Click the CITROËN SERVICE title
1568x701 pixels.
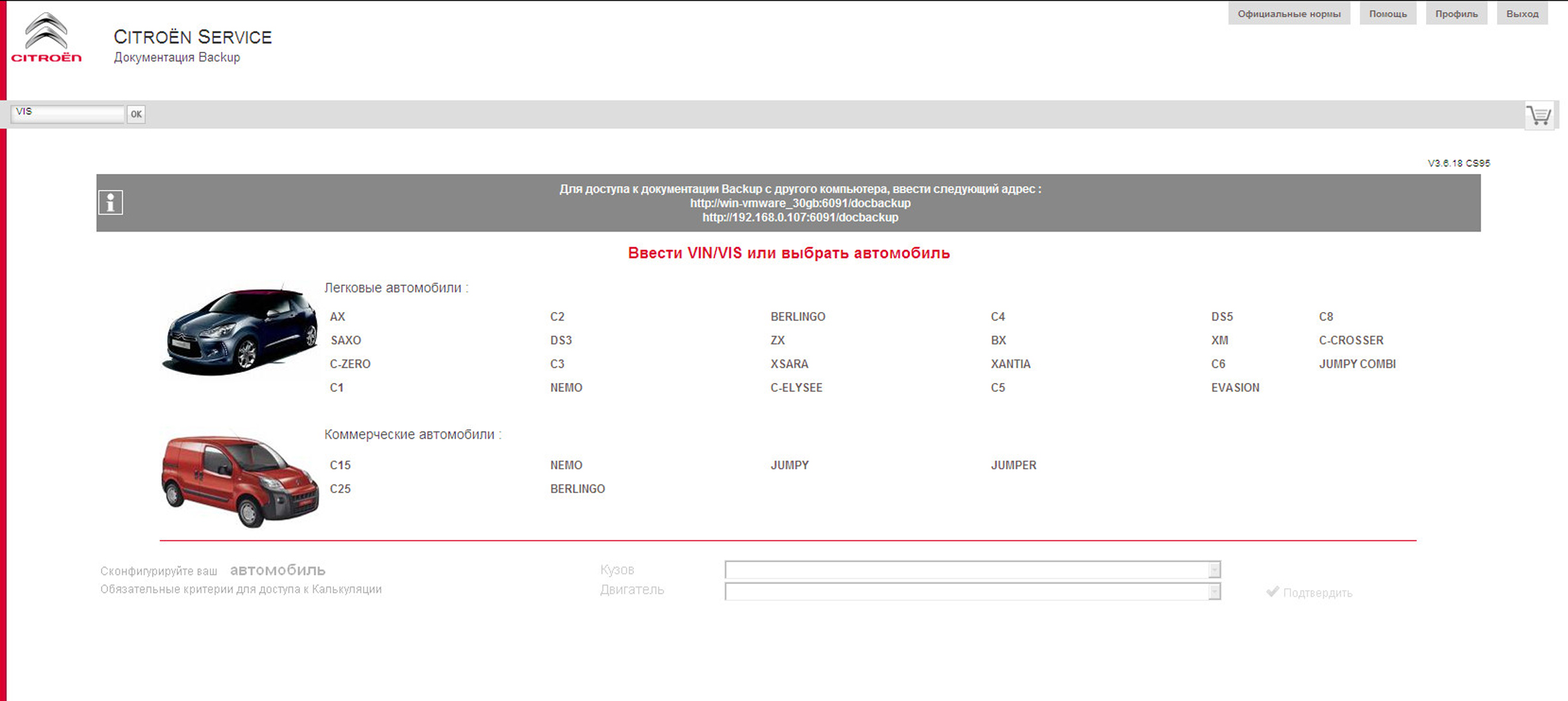[193, 37]
